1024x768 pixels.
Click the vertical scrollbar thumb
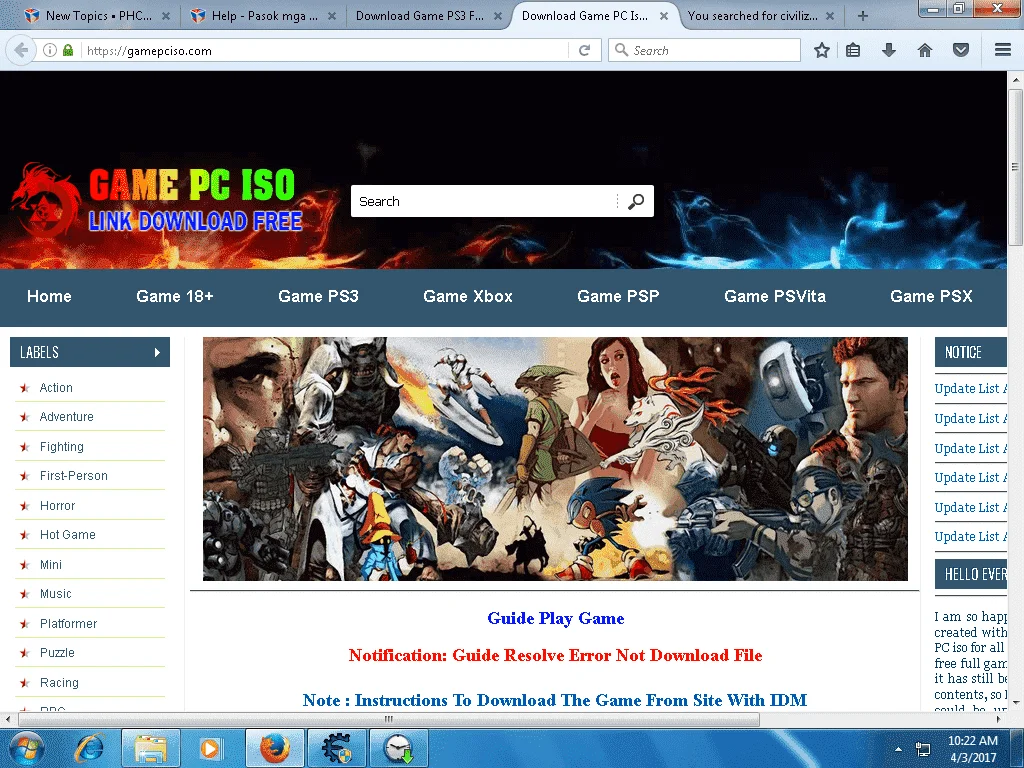coord(1015,167)
